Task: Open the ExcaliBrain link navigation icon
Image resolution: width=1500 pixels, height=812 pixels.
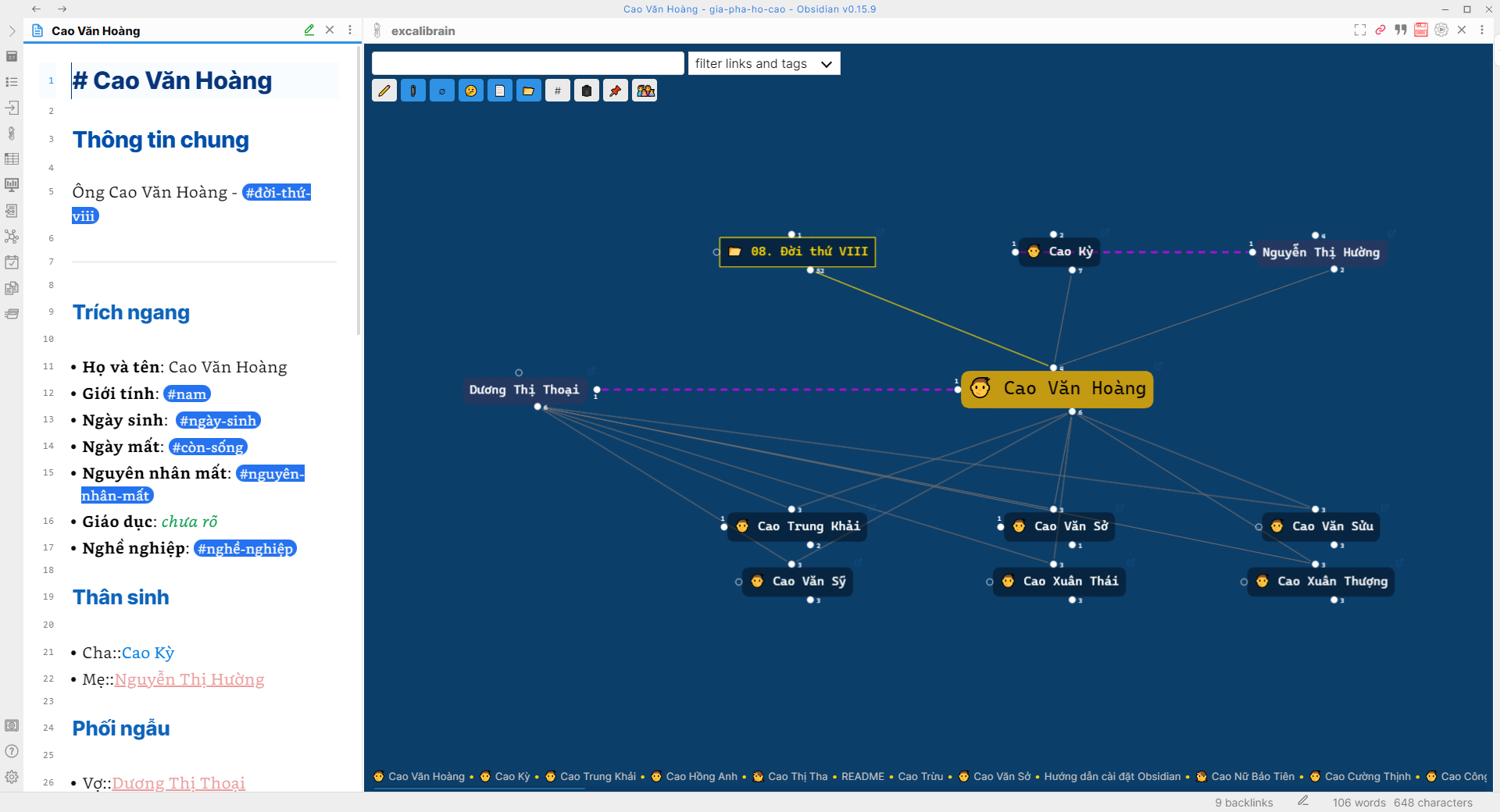Action: 1380,30
